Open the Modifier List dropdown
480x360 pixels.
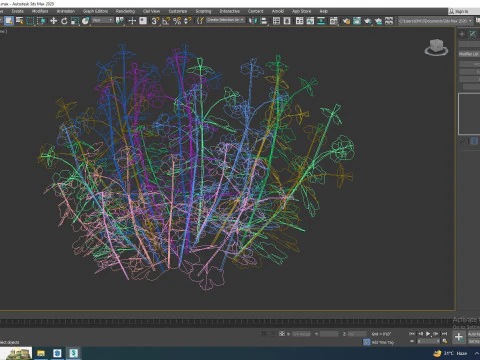[469, 54]
